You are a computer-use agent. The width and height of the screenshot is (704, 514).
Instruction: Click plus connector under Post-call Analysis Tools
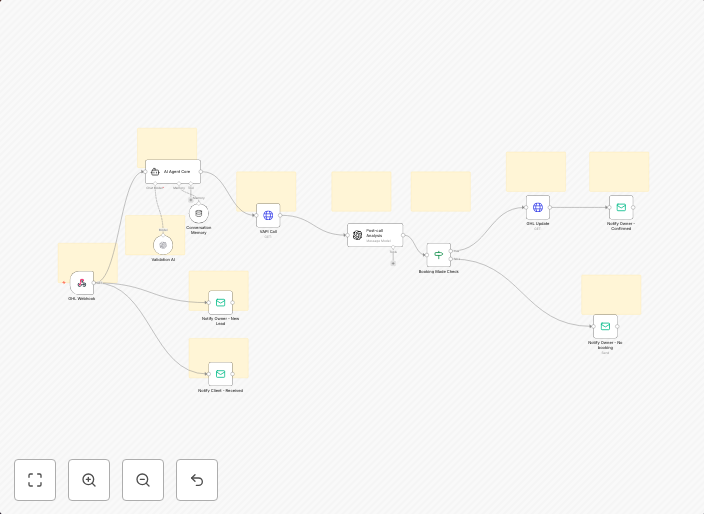(x=393, y=263)
